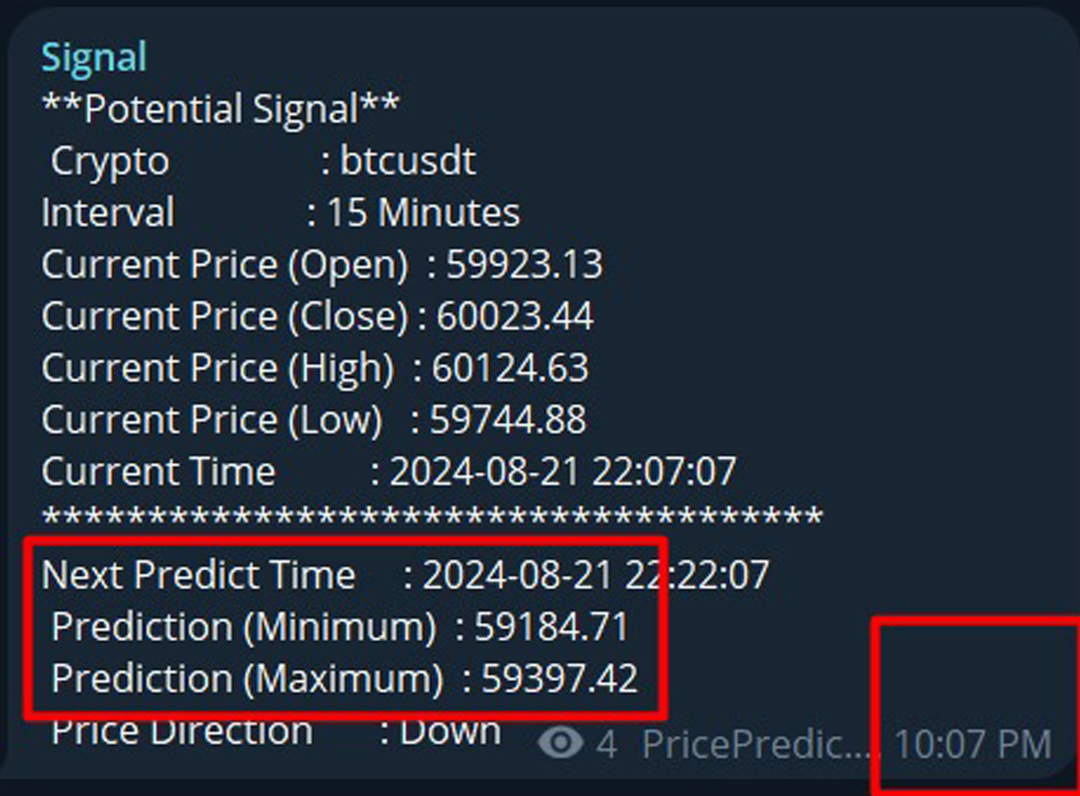The height and width of the screenshot is (796, 1080).
Task: Click the maximum prediction 59397.42
Action: [560, 679]
